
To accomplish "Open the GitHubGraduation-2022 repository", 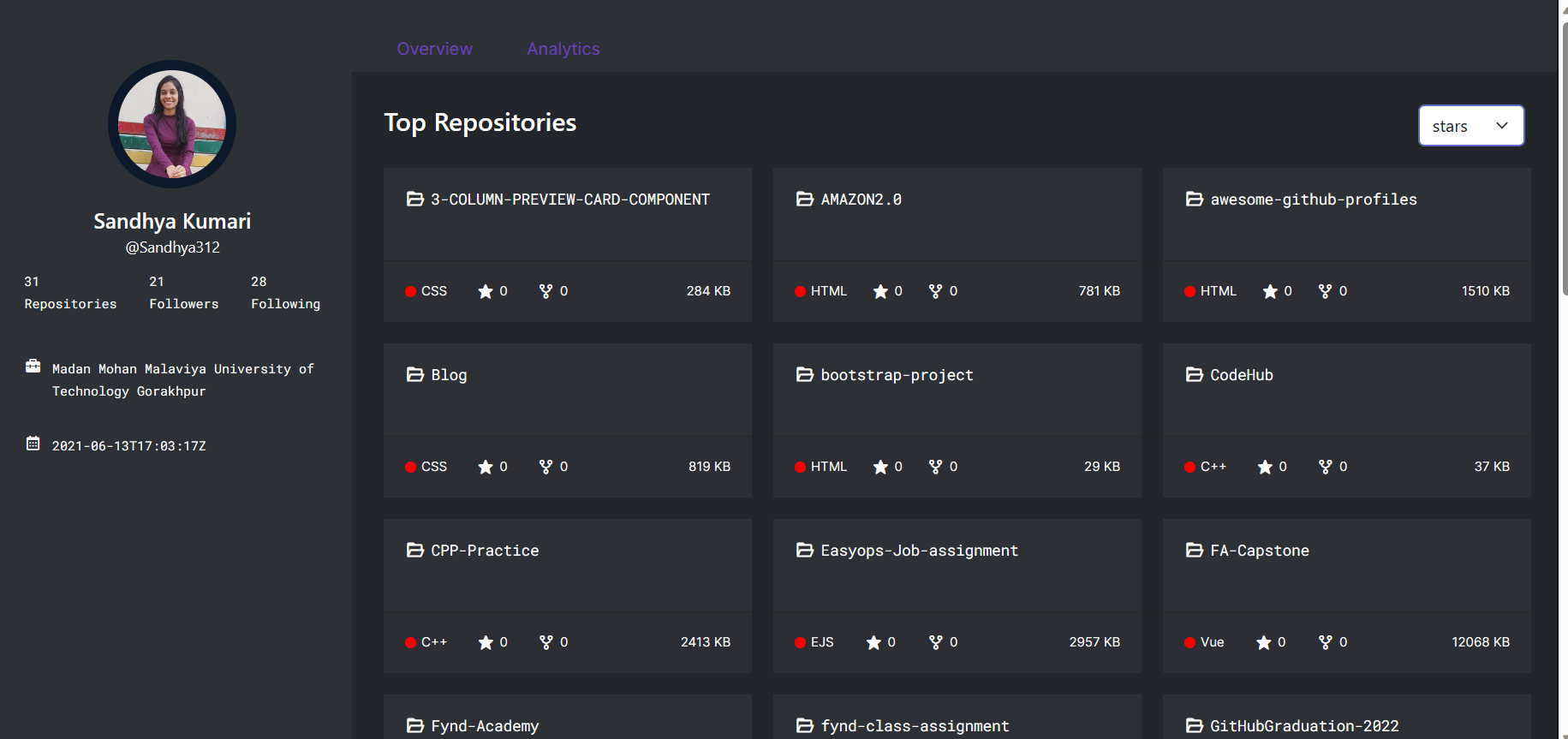I will coord(1303,726).
